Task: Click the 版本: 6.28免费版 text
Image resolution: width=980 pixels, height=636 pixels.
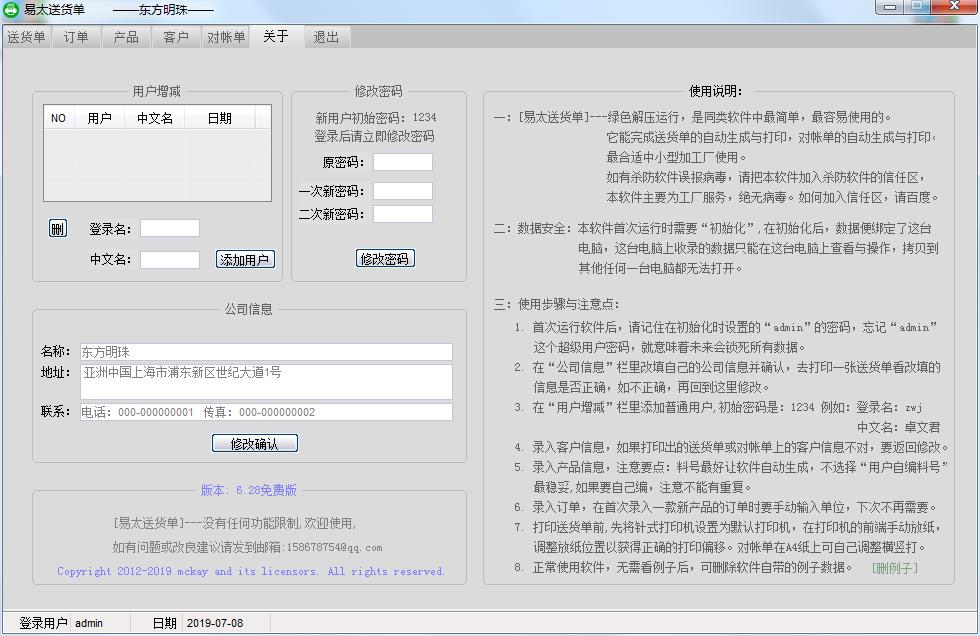Action: tap(249, 490)
